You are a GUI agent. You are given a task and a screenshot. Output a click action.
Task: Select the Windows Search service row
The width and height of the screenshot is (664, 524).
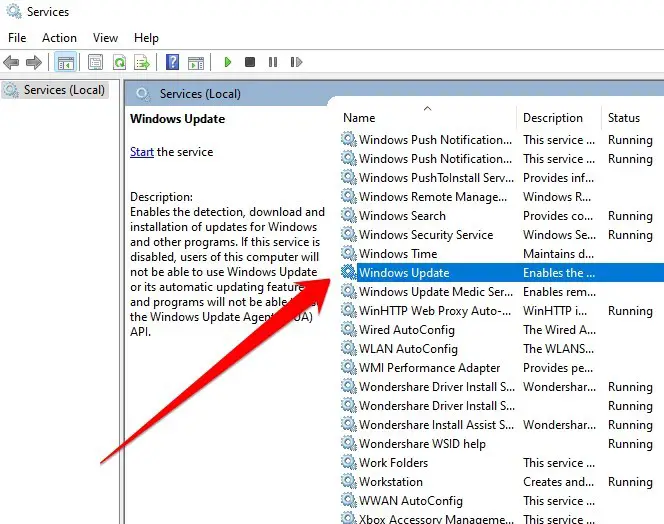502,216
